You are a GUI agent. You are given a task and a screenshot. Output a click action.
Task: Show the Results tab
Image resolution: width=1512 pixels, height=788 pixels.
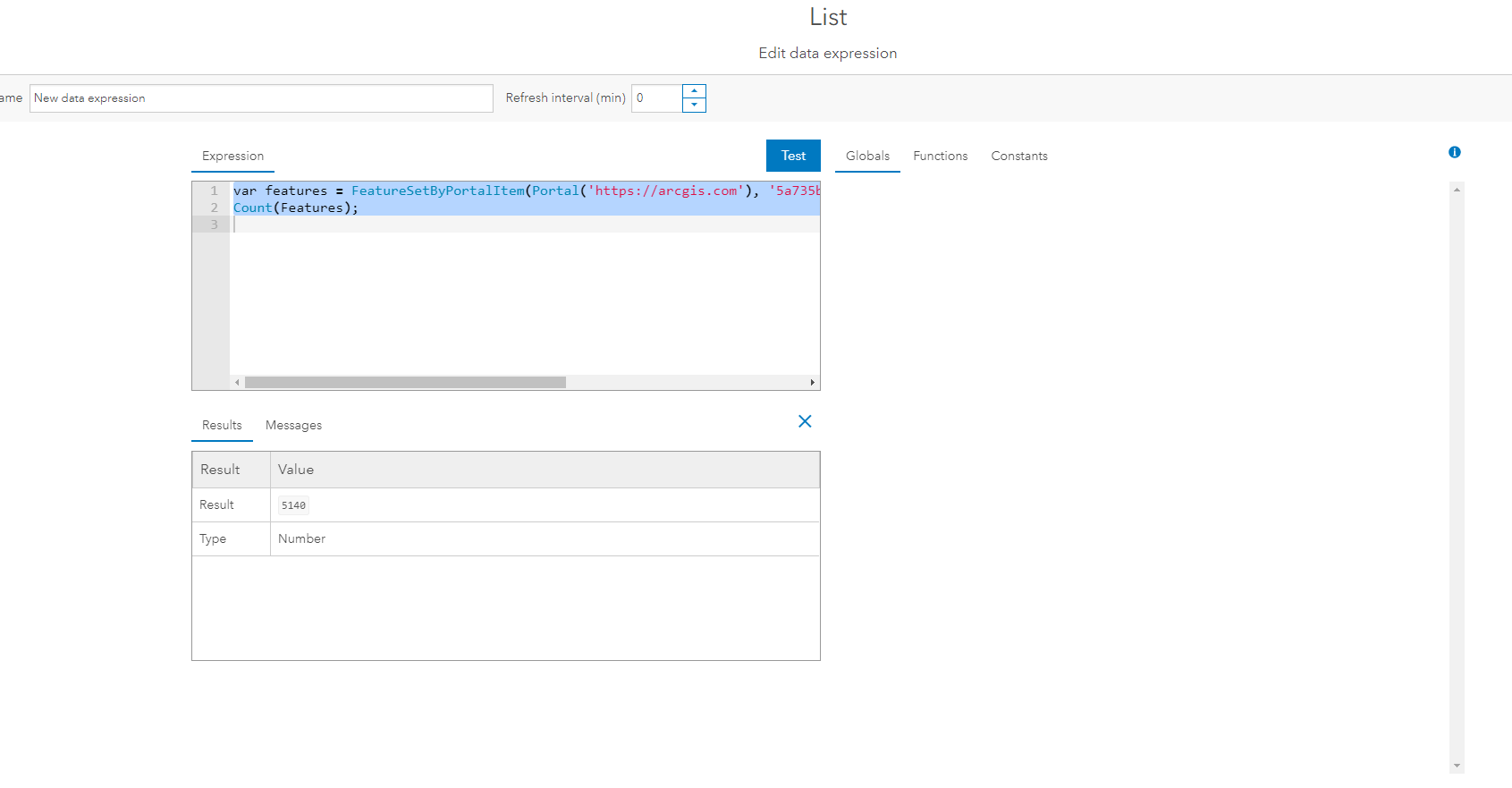(x=222, y=425)
